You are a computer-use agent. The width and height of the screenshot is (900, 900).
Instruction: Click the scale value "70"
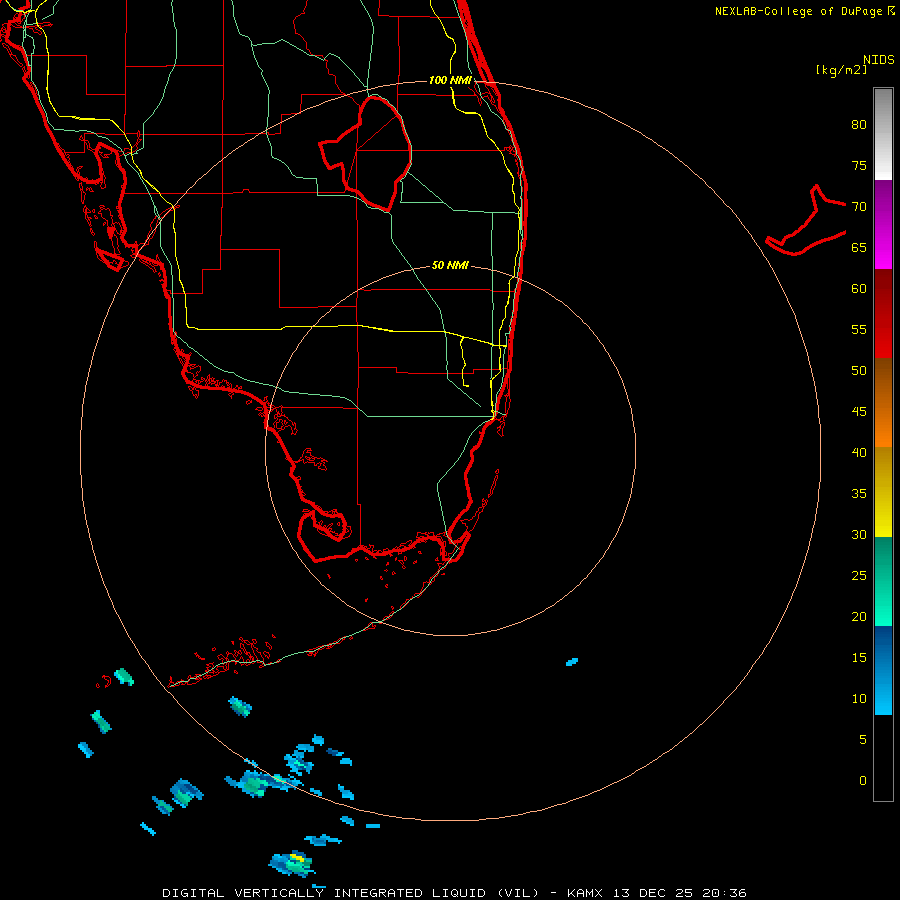coord(859,207)
